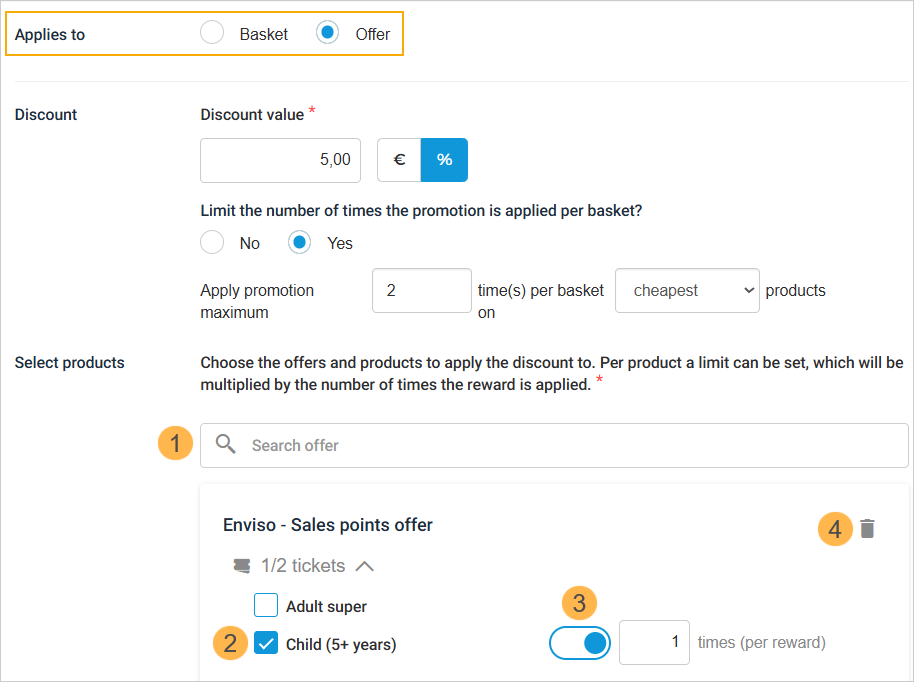Uncheck the Child (5+ years) checkbox

point(266,644)
